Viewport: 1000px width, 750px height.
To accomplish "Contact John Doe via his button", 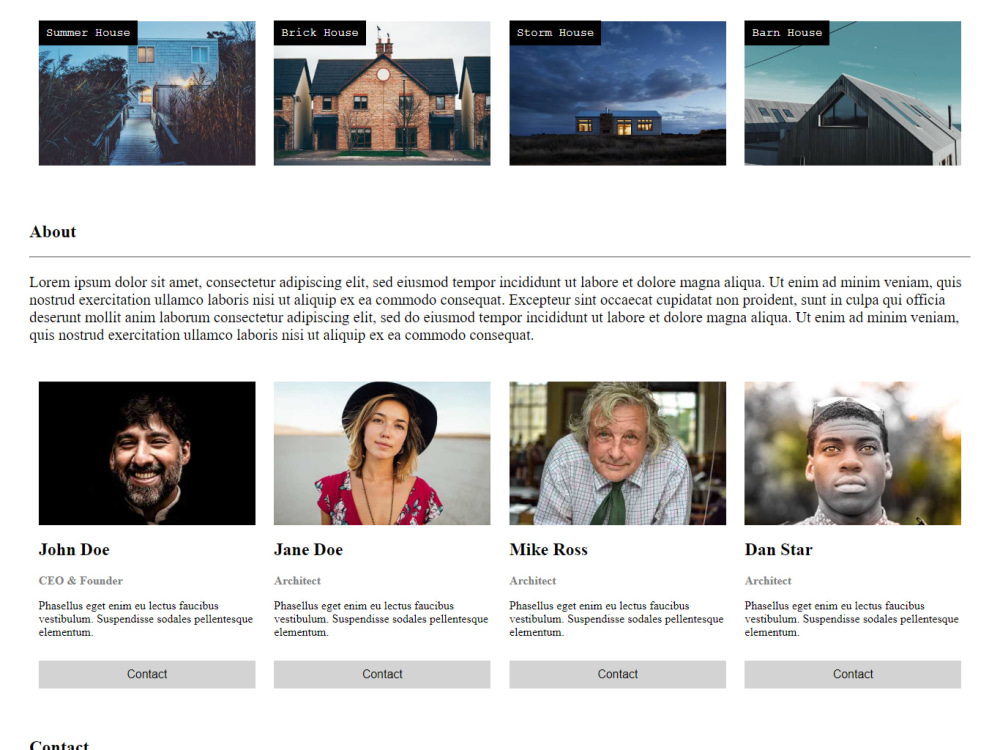I will point(147,674).
